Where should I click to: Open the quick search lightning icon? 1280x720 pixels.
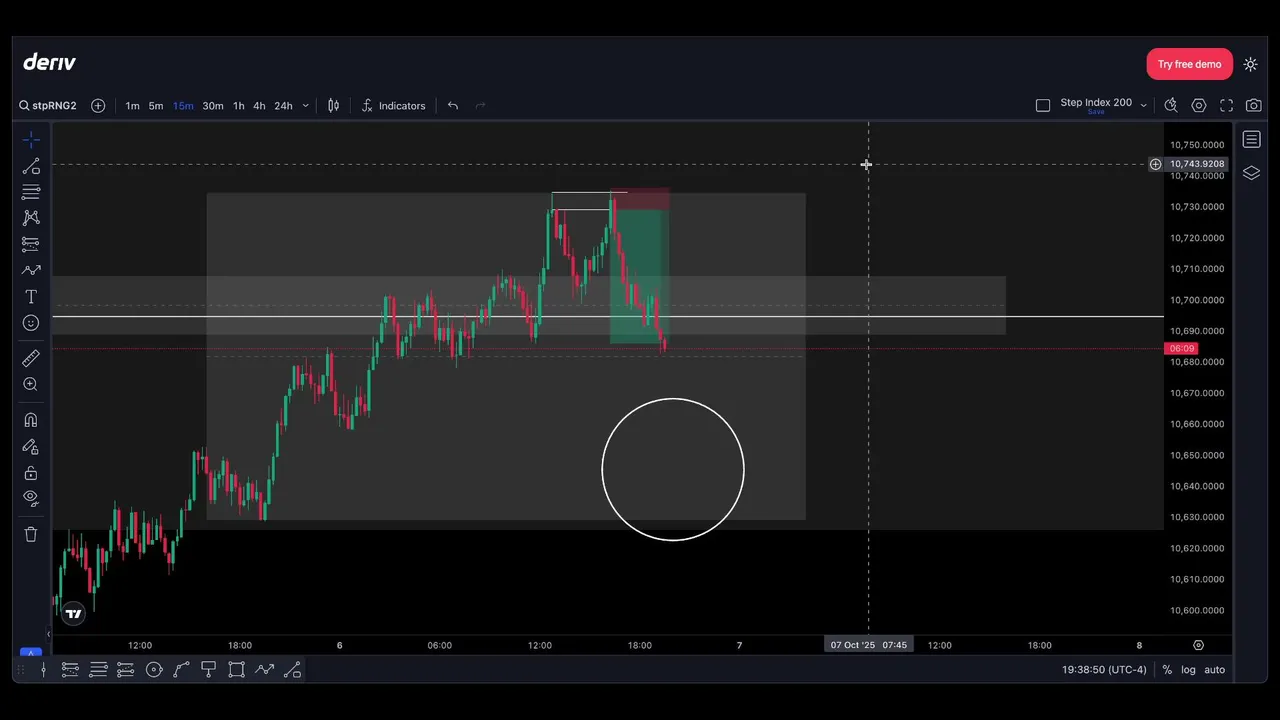(x=1171, y=105)
